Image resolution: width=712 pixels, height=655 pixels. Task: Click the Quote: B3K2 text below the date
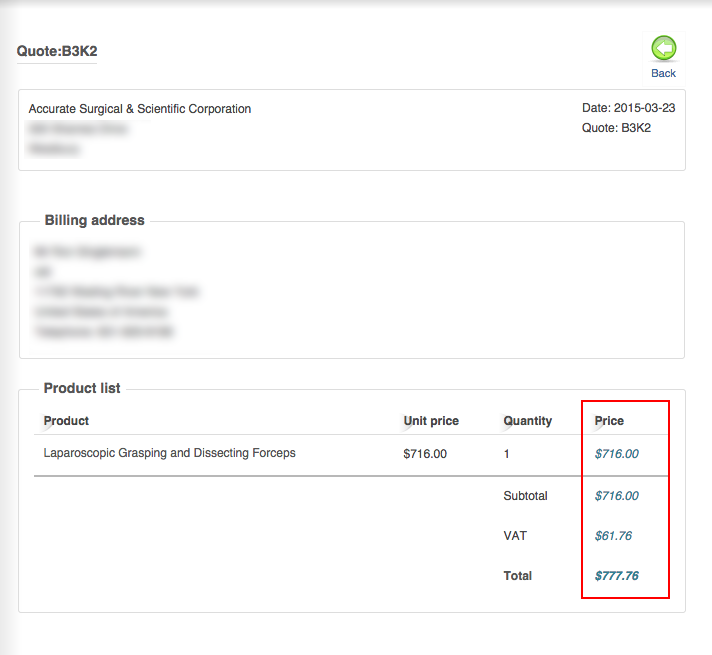(616, 128)
